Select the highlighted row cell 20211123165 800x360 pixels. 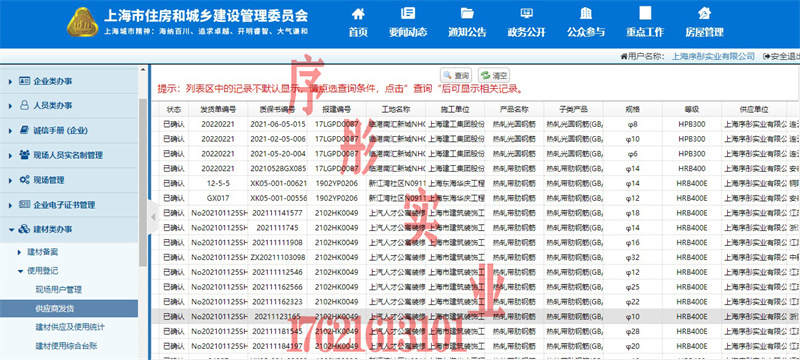pos(278,316)
